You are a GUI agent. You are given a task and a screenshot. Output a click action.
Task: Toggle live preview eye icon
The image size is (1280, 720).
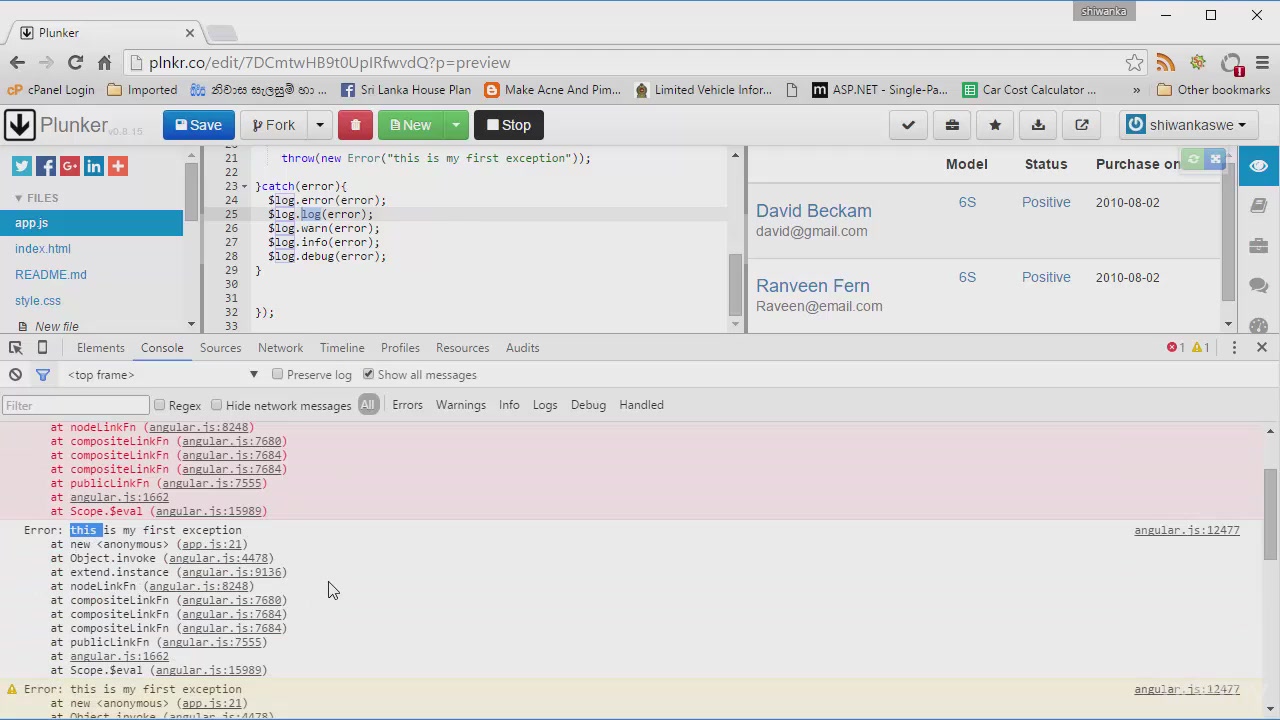(1259, 166)
